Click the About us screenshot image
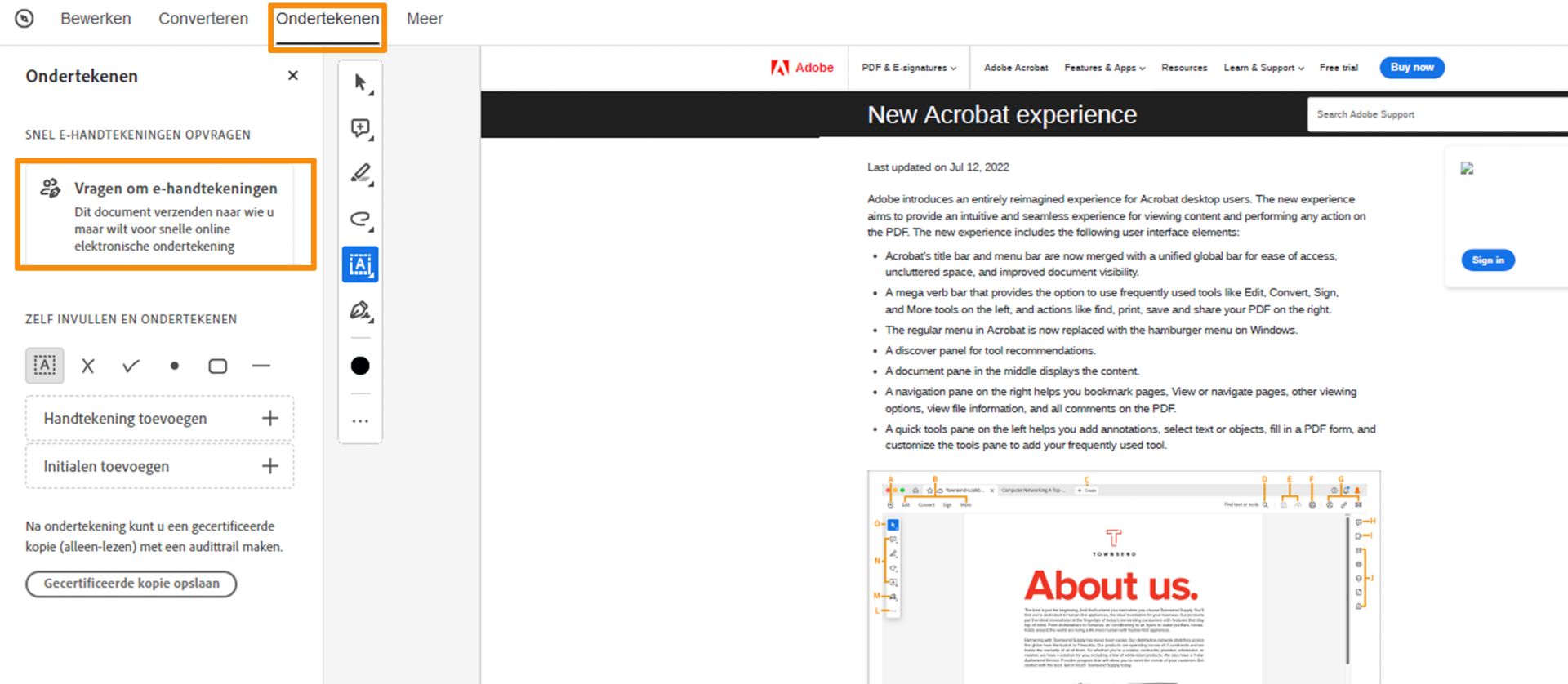1568x684 pixels. coord(1124,577)
